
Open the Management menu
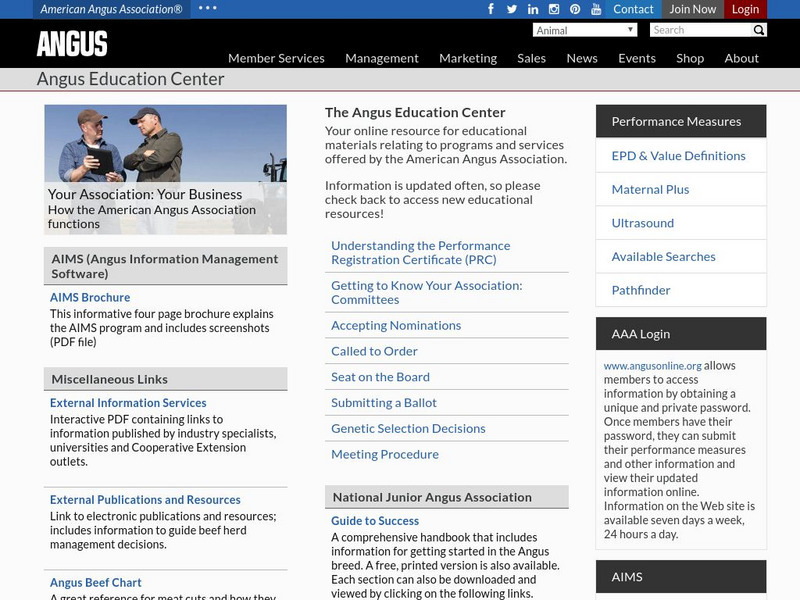pos(382,58)
